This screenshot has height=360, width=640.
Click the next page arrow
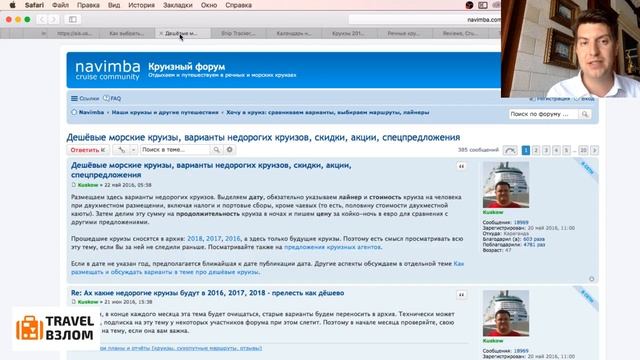pos(595,151)
